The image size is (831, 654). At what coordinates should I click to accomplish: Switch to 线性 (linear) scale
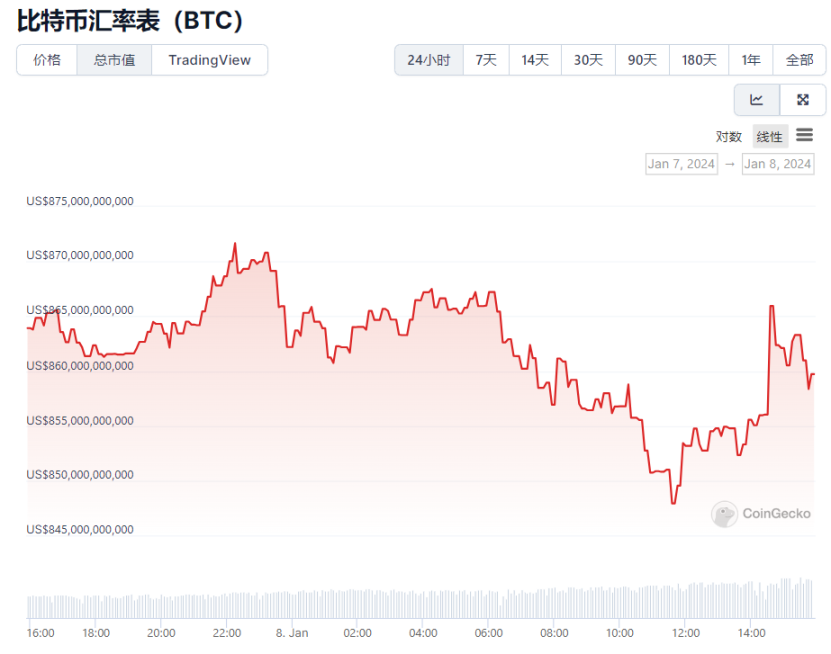point(770,137)
